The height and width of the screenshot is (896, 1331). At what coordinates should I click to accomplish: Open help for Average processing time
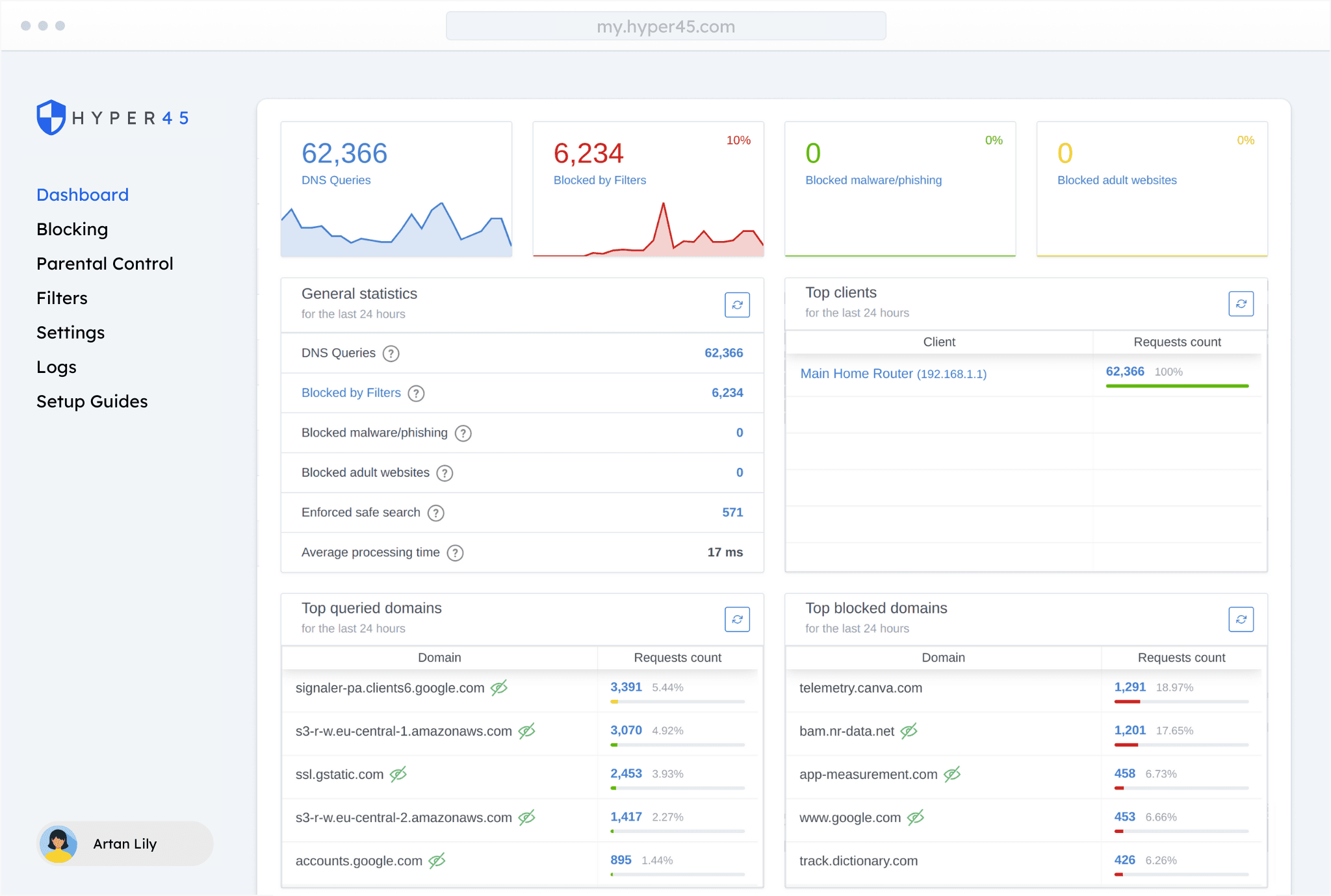click(455, 553)
